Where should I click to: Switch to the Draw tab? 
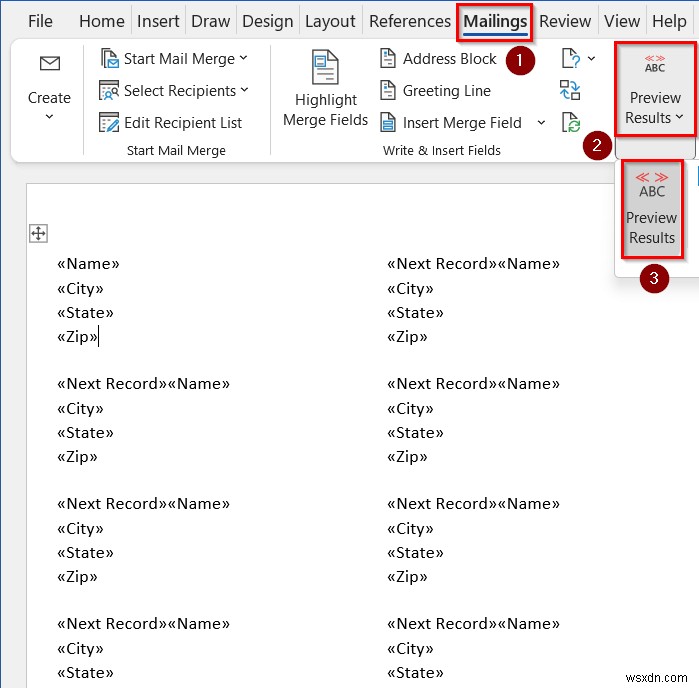click(x=210, y=21)
